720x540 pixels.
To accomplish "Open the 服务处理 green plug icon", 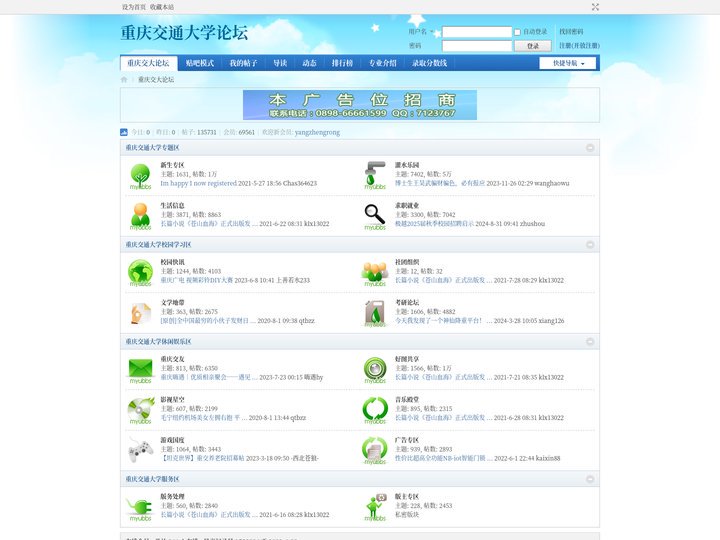I will tap(139, 508).
